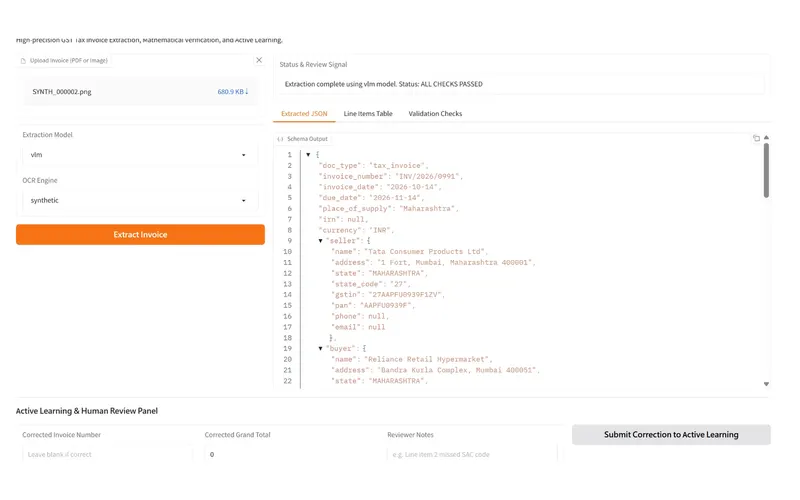Submit Correction to Active Learning
Viewport: 800px width, 500px height.
click(671, 435)
